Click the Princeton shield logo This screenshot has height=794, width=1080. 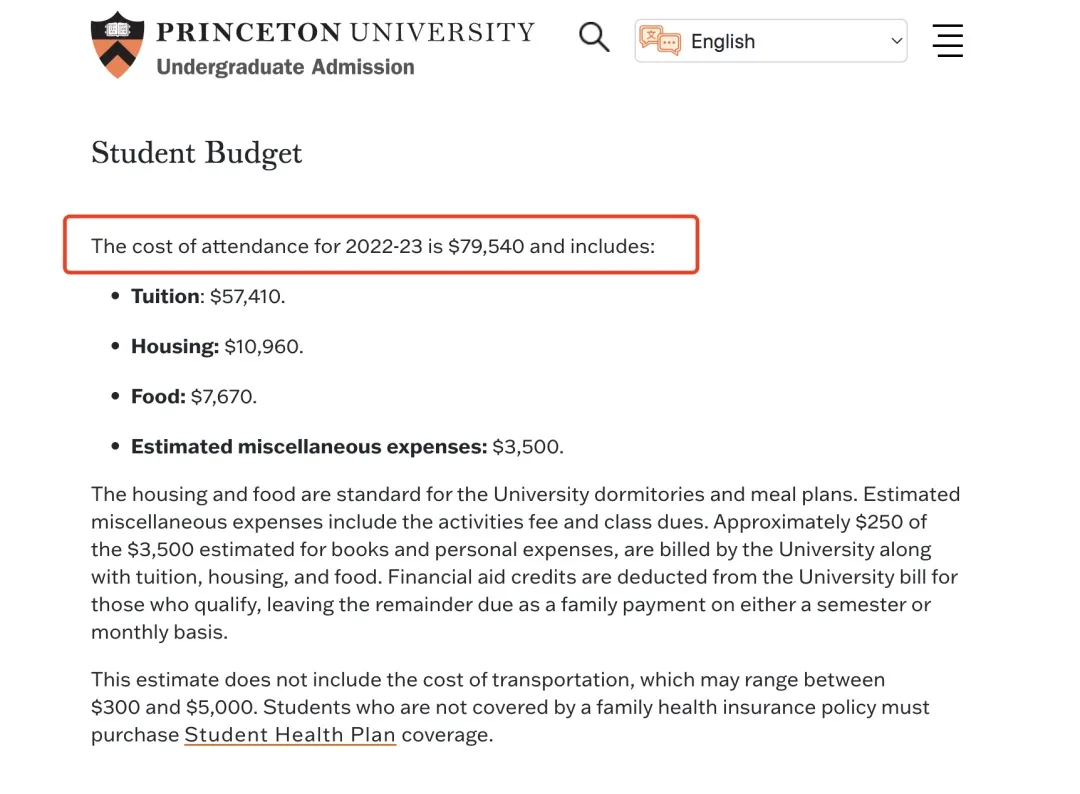click(x=117, y=45)
